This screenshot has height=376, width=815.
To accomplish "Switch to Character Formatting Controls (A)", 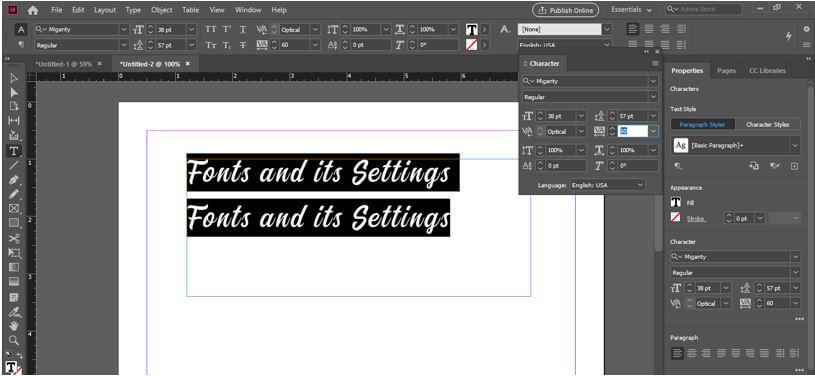I will tap(21, 30).
